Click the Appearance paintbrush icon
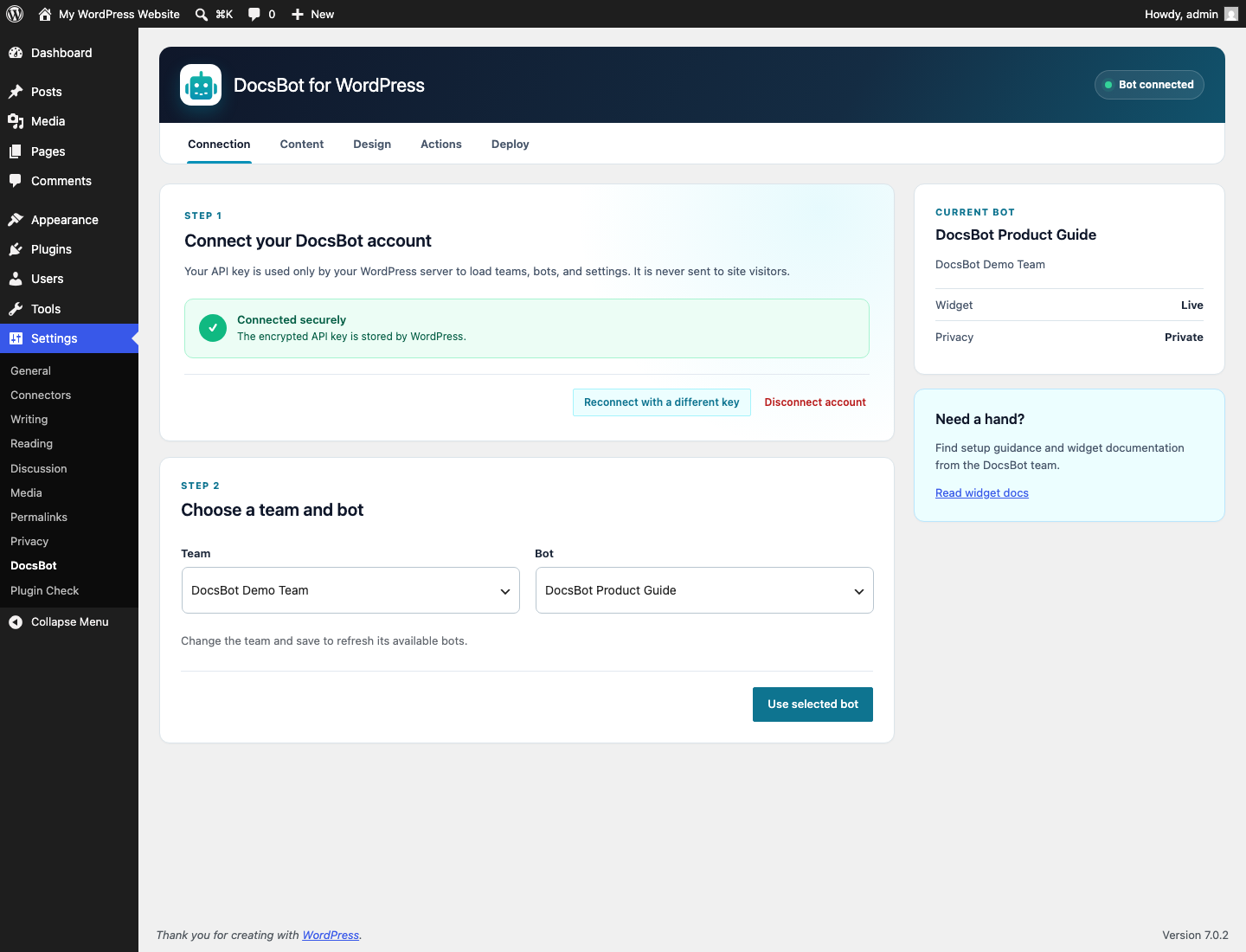 [x=16, y=220]
